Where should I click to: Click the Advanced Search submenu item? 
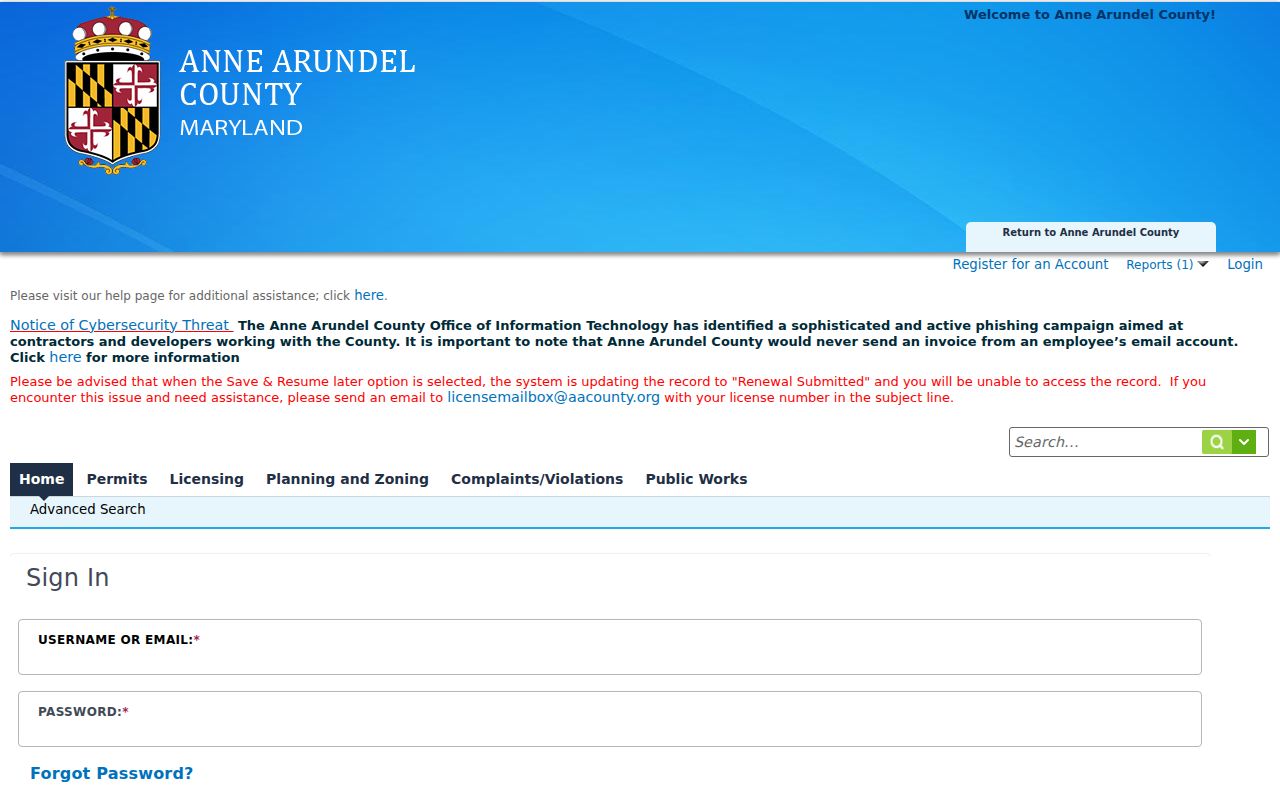88,509
